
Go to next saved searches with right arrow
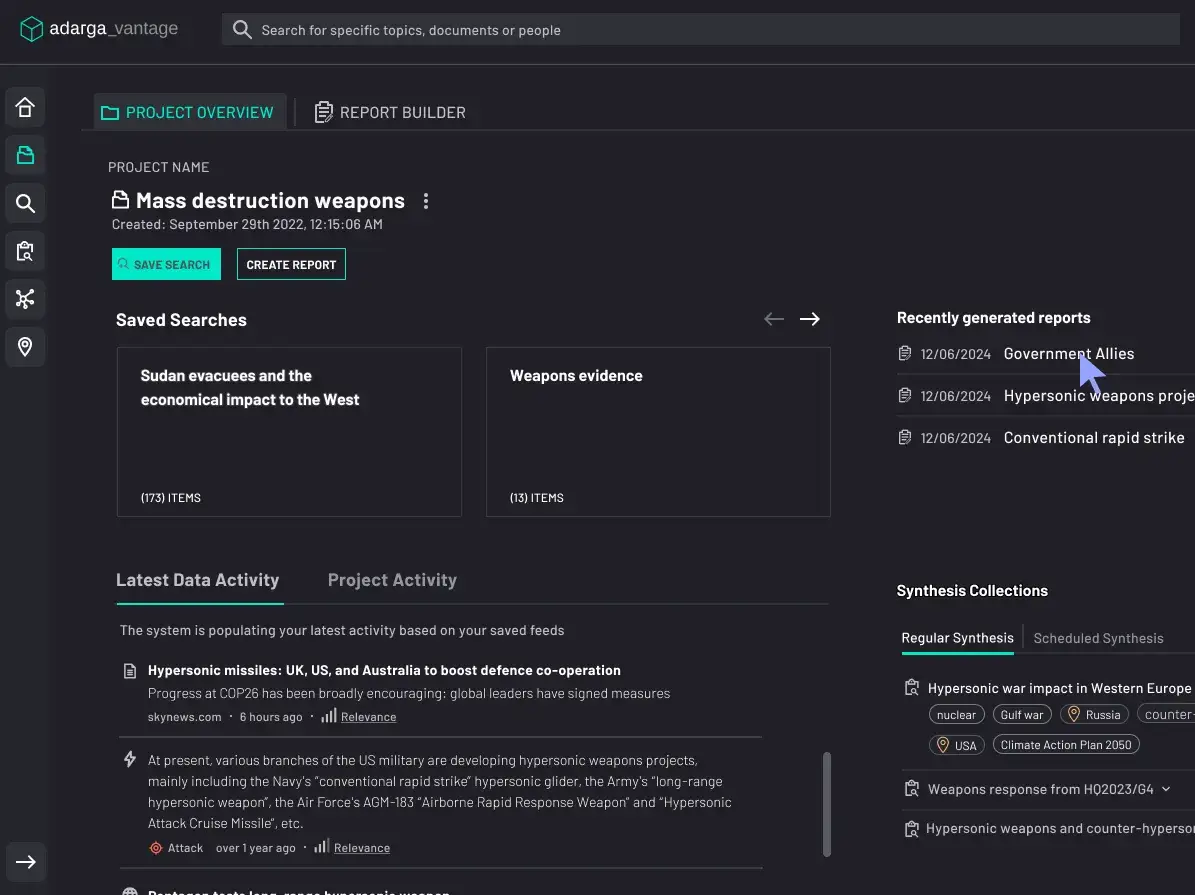click(x=810, y=319)
